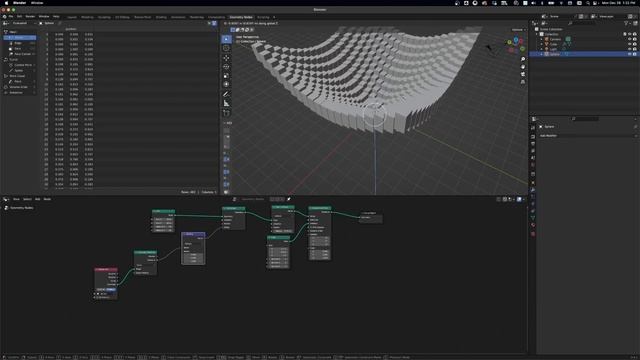The width and height of the screenshot is (640, 360).
Task: Open the Edit menu
Action: point(19,17)
